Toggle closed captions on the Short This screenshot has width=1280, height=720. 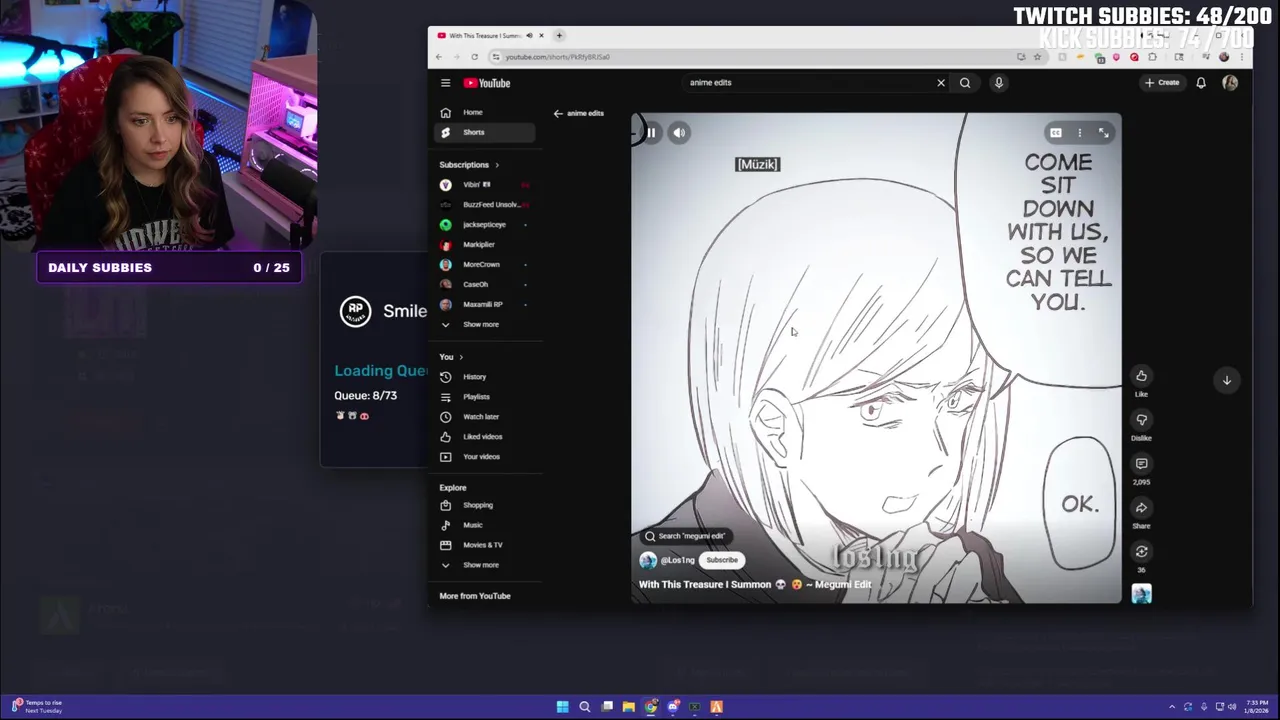[1055, 133]
